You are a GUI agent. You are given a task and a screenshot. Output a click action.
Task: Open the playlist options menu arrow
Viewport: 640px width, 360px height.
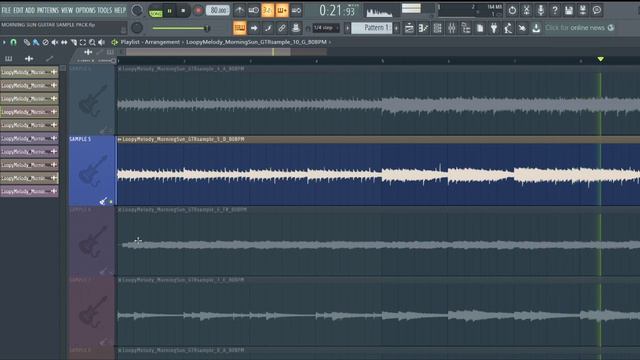pos(4,42)
